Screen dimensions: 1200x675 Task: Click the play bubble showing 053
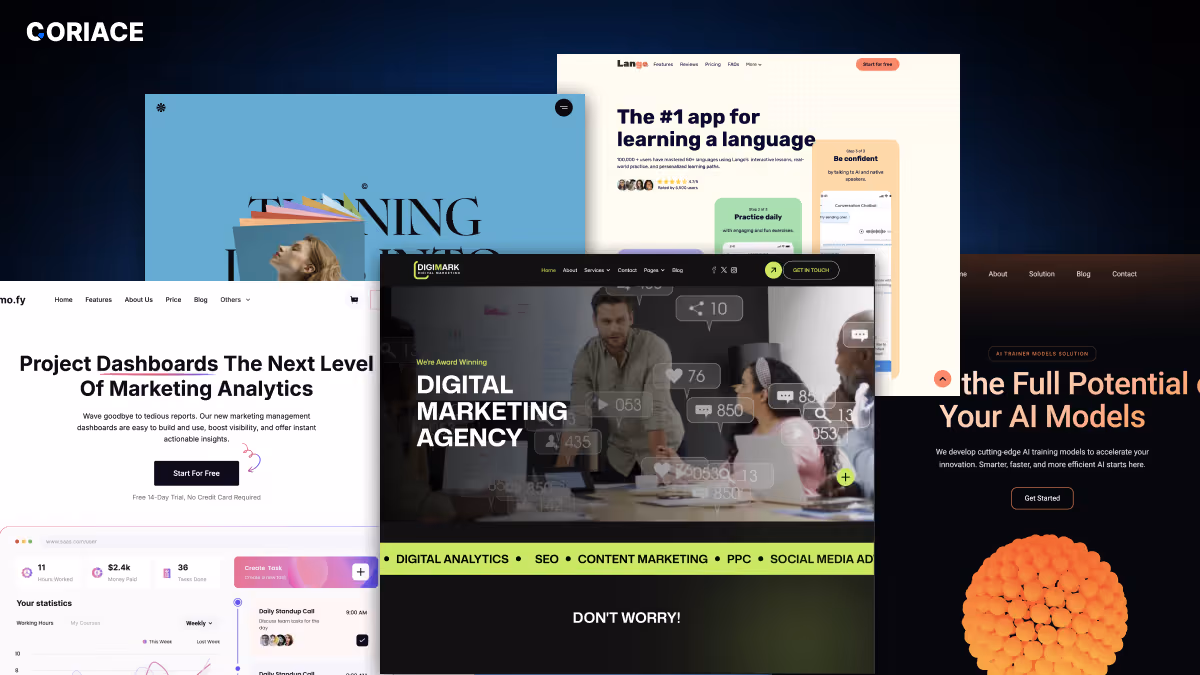point(618,405)
